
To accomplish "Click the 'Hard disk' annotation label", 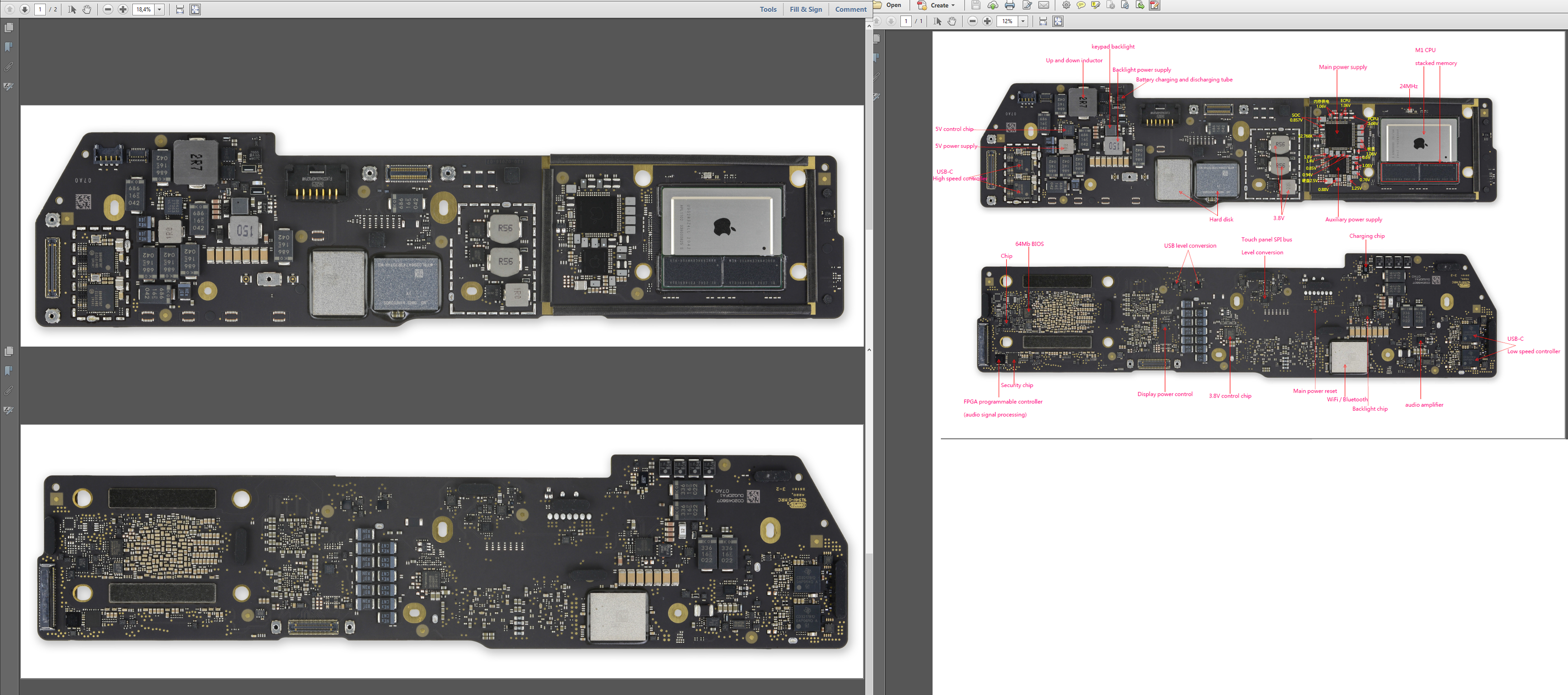I will coord(1221,220).
